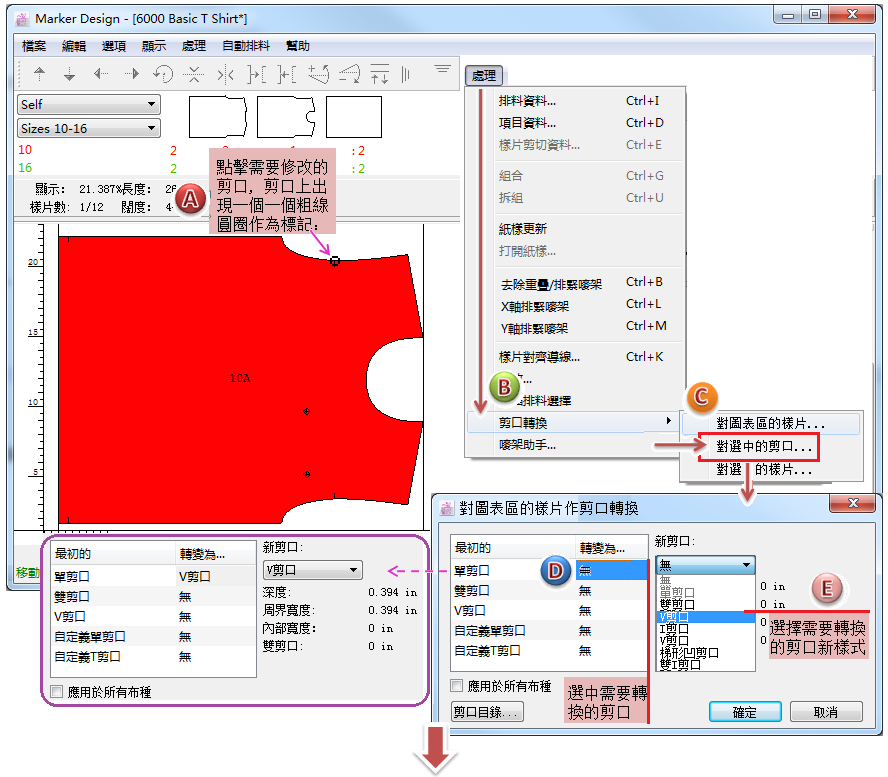Select 排料資料... menu entry
The image size is (888, 777).
coord(575,101)
